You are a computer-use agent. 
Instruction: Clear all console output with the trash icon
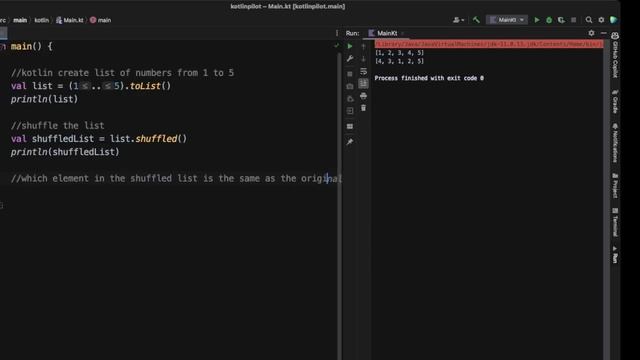pos(363,108)
